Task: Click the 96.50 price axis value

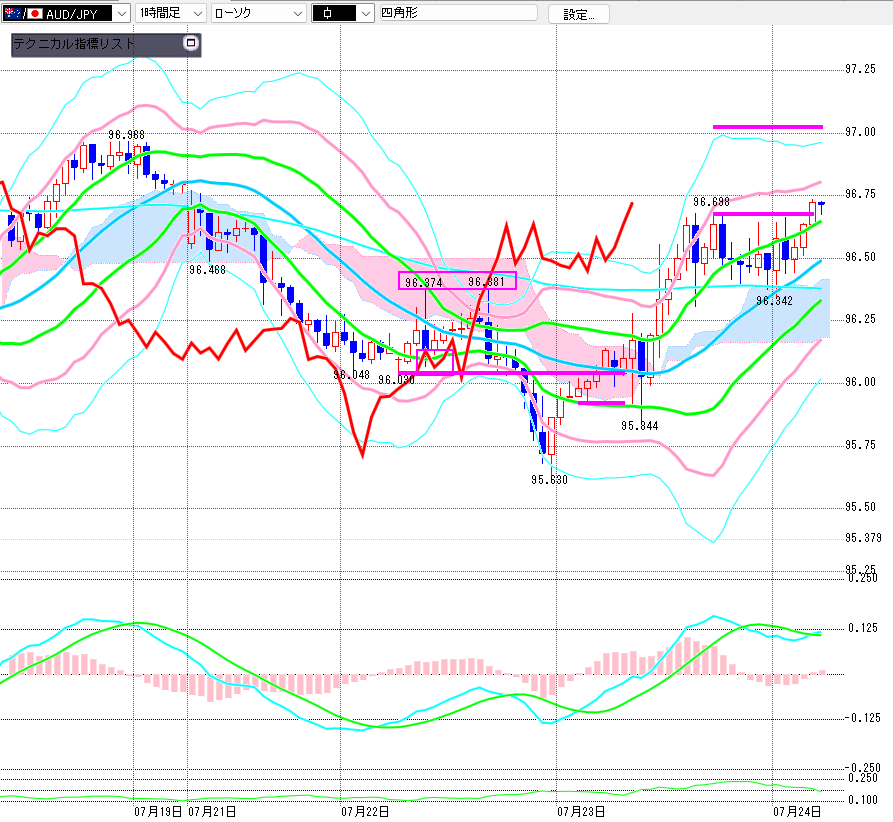Action: coord(861,257)
